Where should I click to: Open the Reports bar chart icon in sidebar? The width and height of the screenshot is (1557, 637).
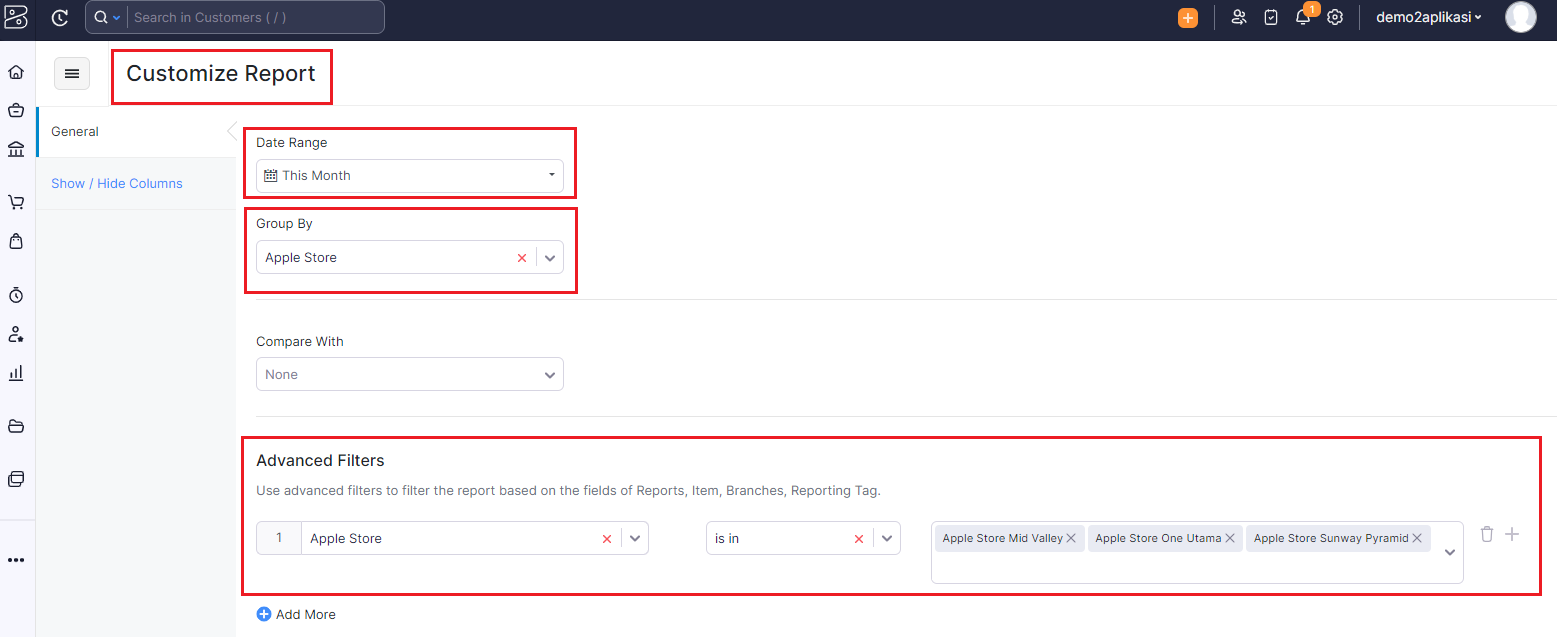pos(16,373)
